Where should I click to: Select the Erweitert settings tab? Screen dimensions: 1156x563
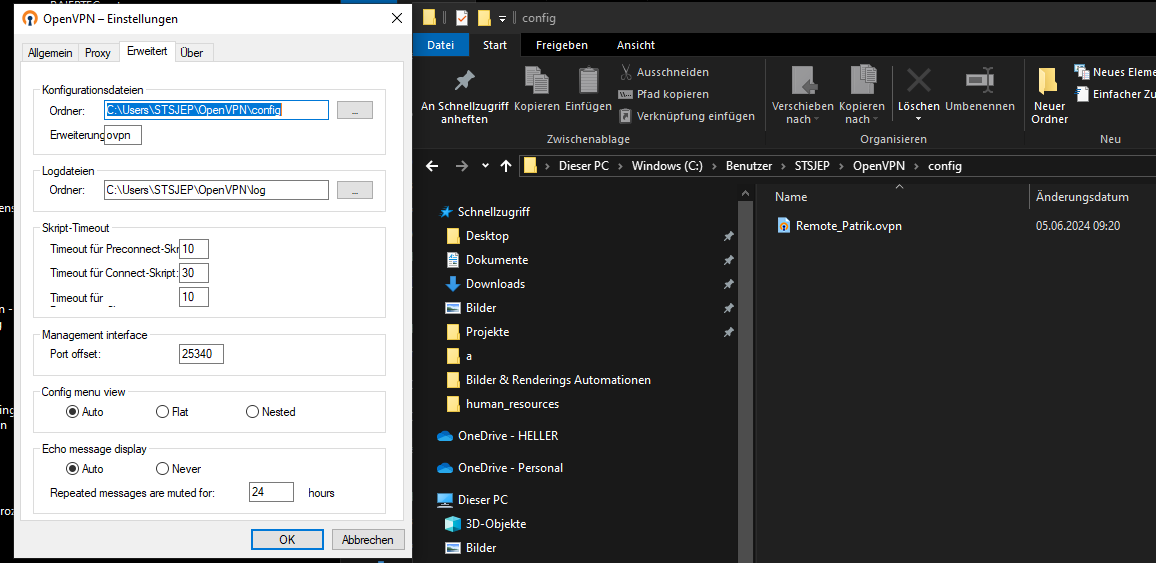[147, 51]
